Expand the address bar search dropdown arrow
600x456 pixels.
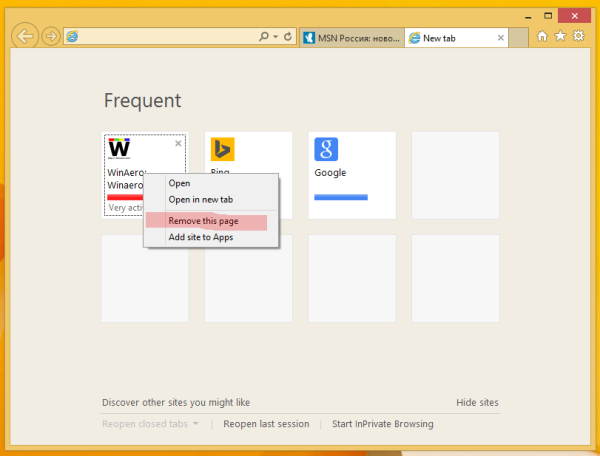coord(276,37)
